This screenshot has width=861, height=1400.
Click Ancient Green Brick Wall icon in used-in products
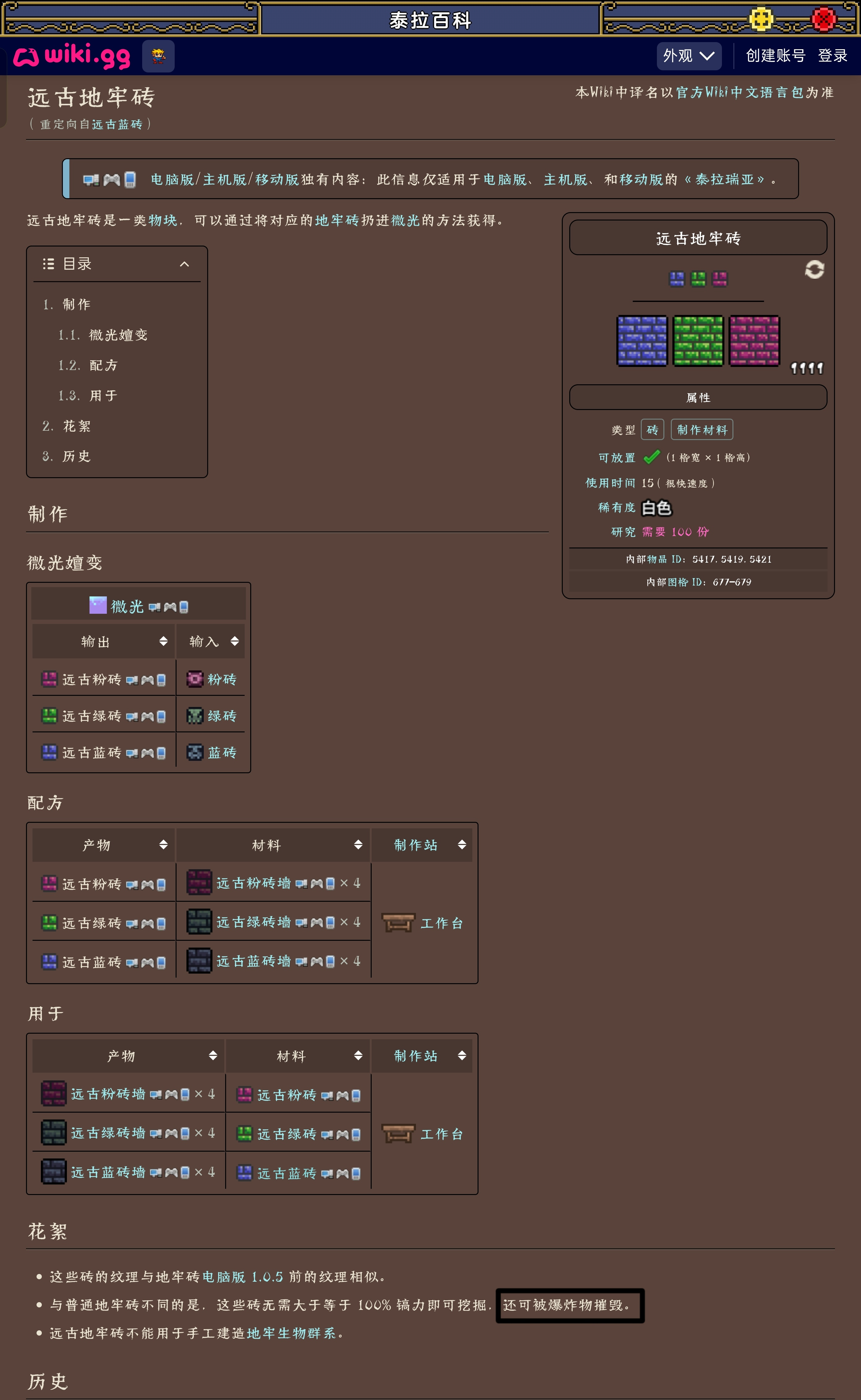click(54, 1133)
